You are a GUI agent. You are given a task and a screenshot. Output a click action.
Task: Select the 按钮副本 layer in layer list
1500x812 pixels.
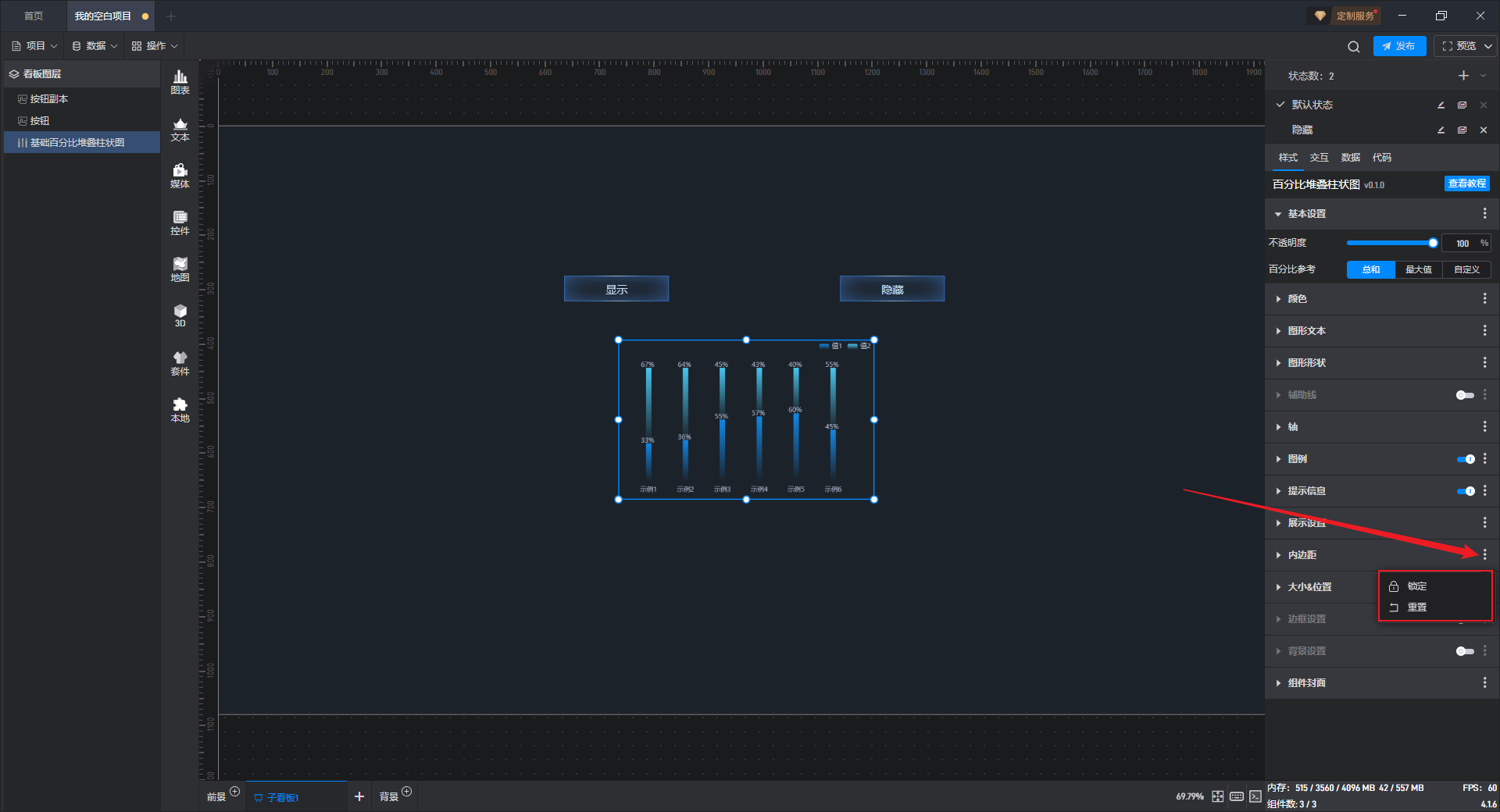click(49, 99)
